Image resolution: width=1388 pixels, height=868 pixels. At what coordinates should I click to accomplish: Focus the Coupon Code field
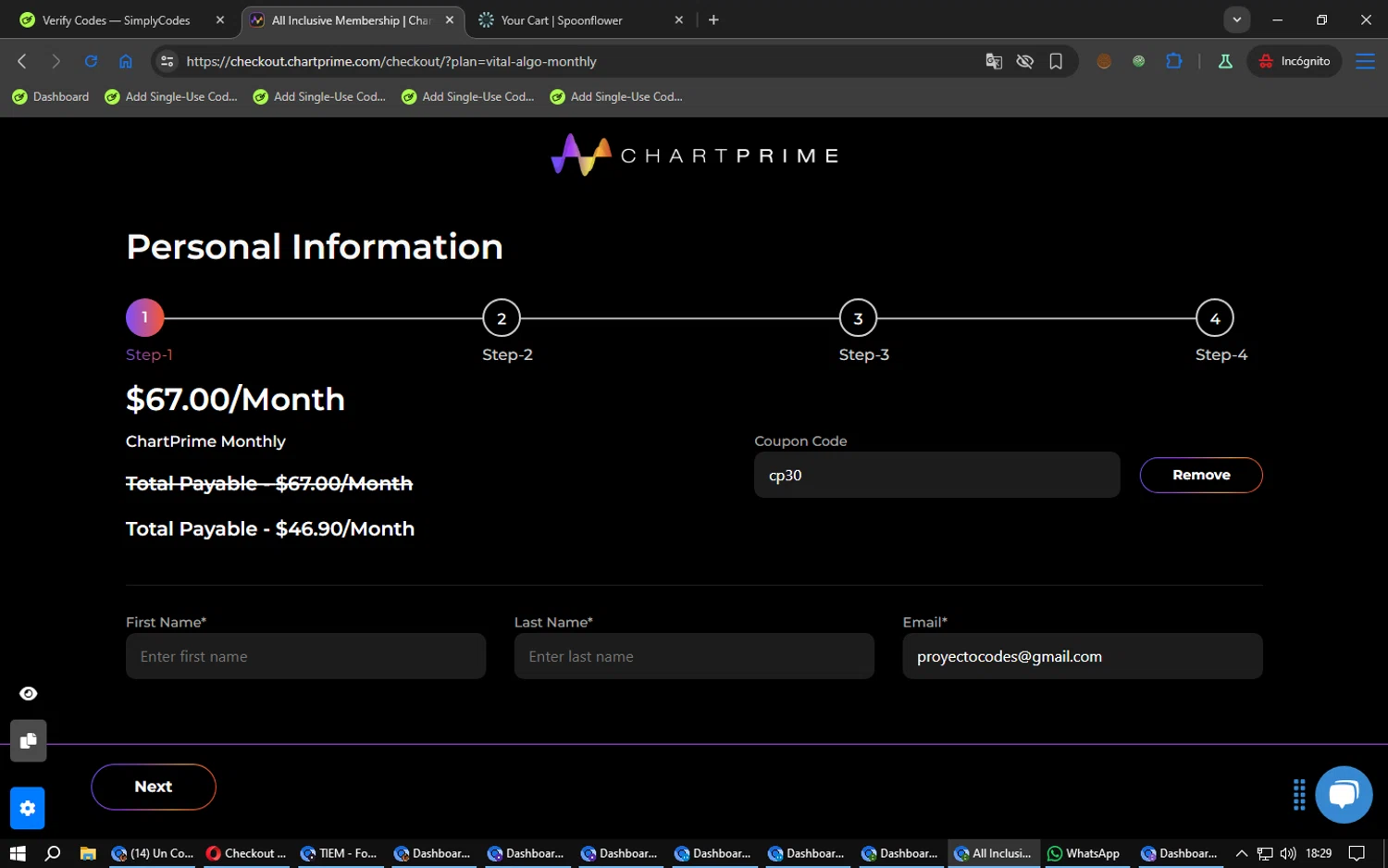pos(936,475)
